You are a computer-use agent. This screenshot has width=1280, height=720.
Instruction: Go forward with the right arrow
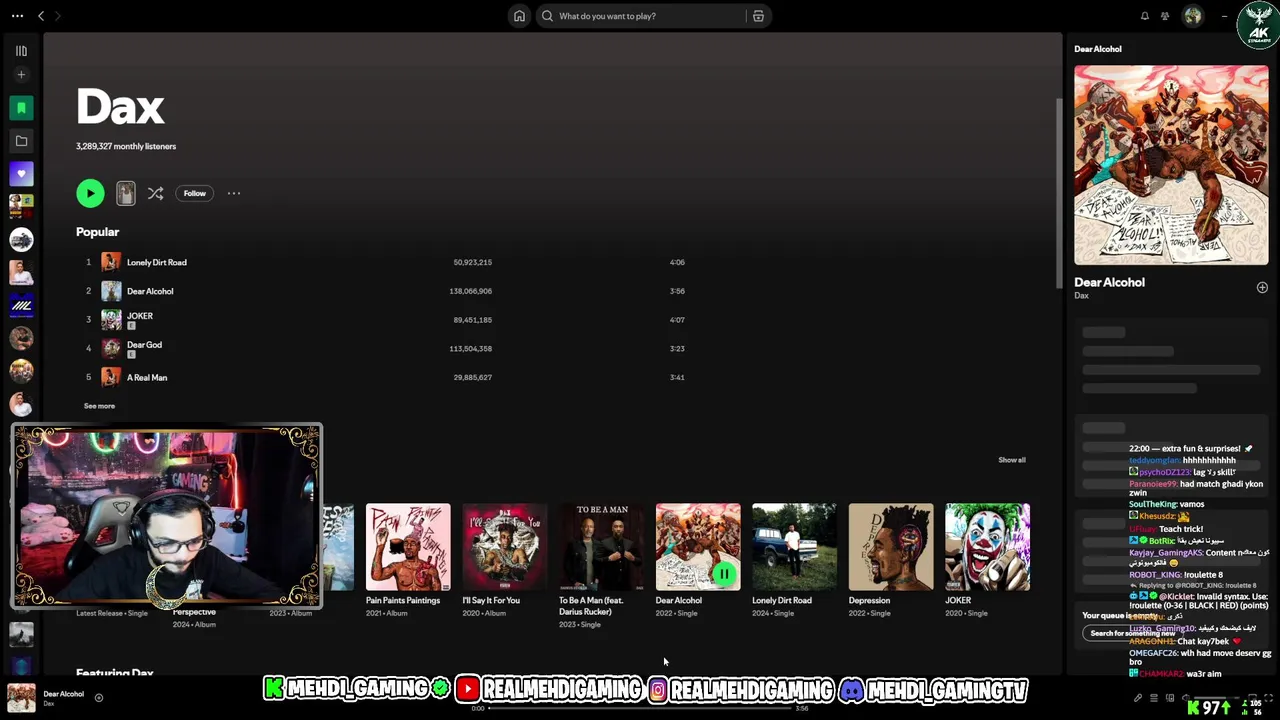pos(57,16)
